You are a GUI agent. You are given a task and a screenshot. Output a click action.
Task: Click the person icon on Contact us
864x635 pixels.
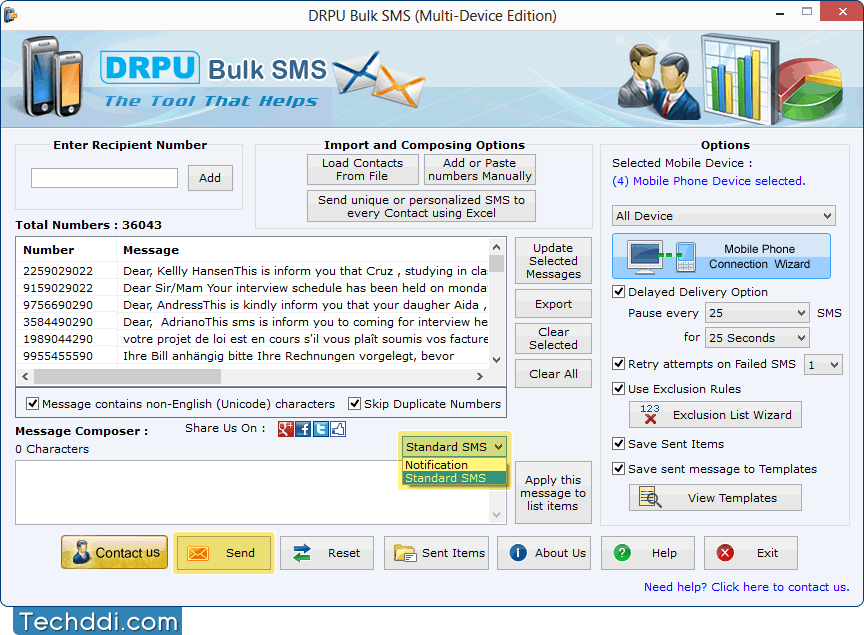82,552
